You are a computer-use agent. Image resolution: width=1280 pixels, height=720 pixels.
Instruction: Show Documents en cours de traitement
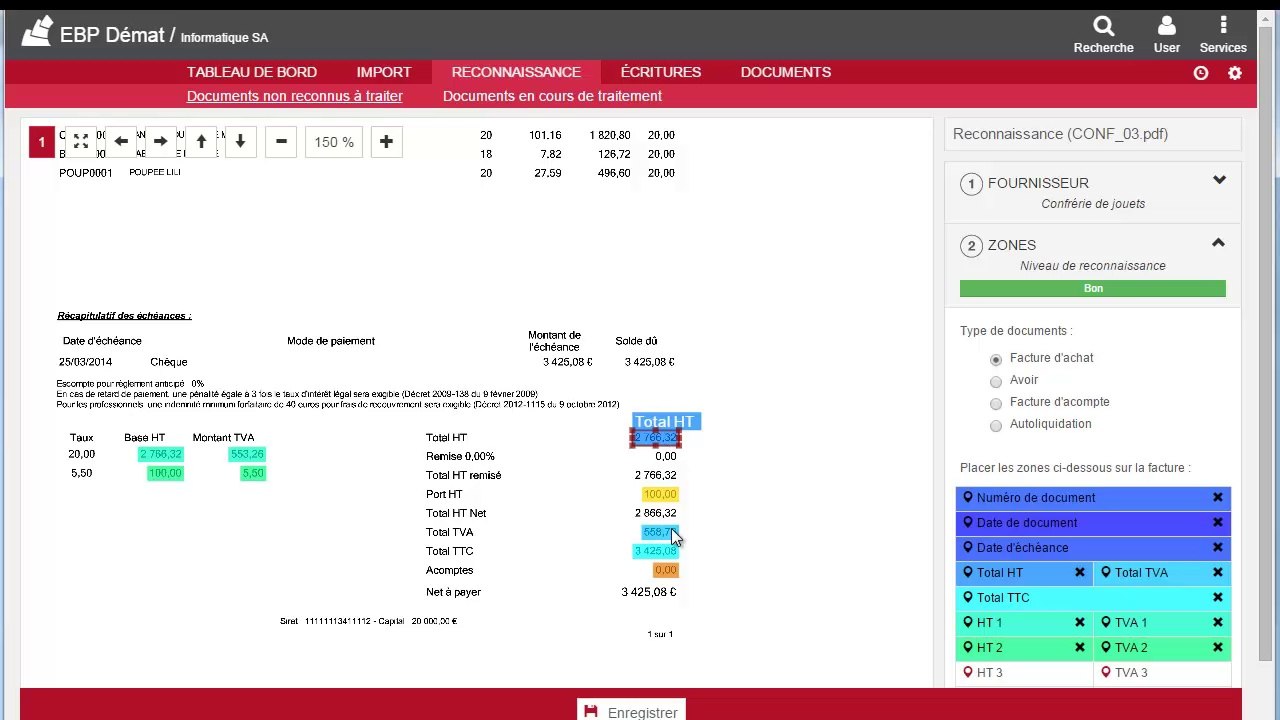552,96
